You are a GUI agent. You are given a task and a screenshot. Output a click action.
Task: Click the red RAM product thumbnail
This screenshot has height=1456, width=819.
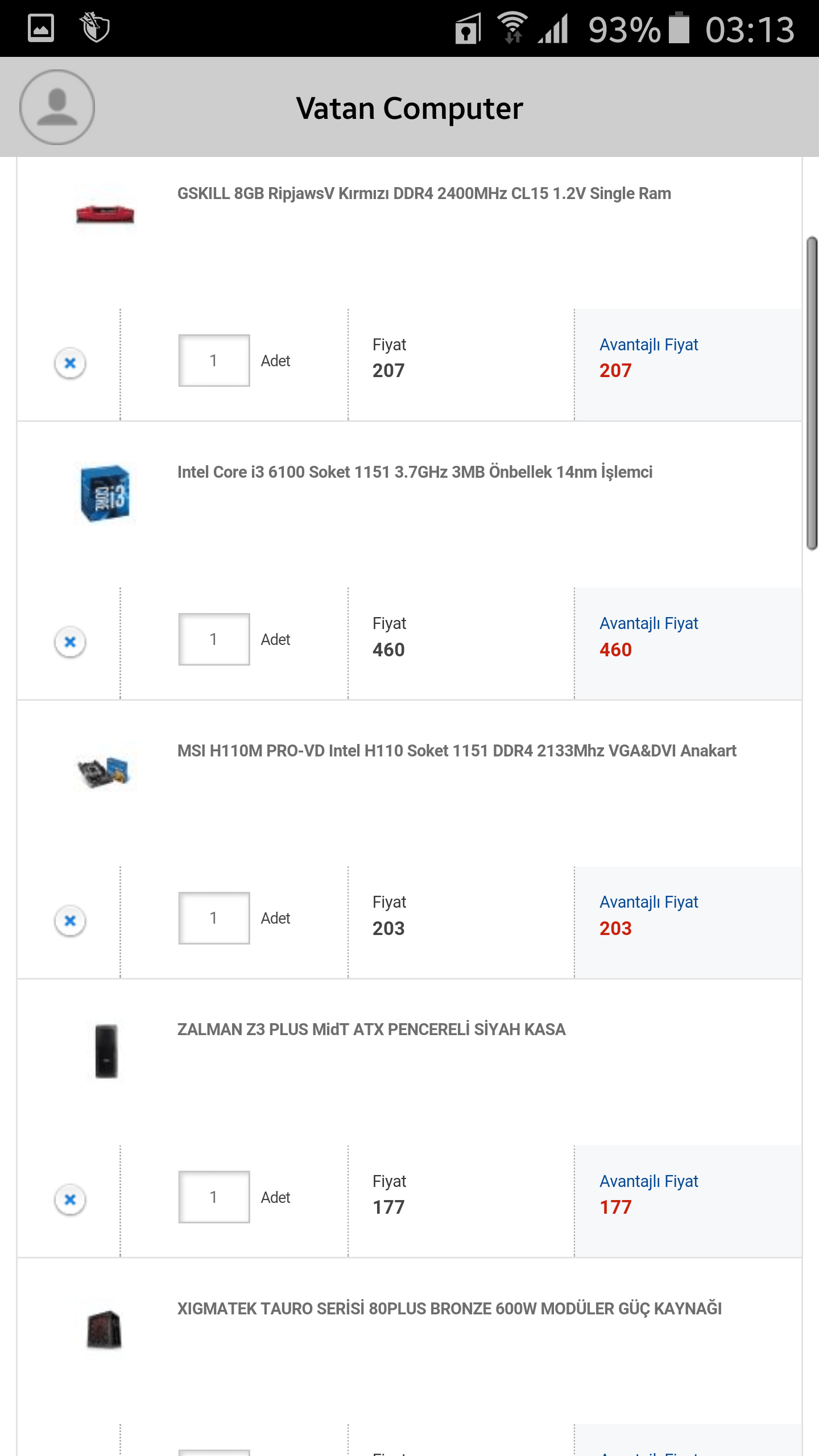point(105,214)
